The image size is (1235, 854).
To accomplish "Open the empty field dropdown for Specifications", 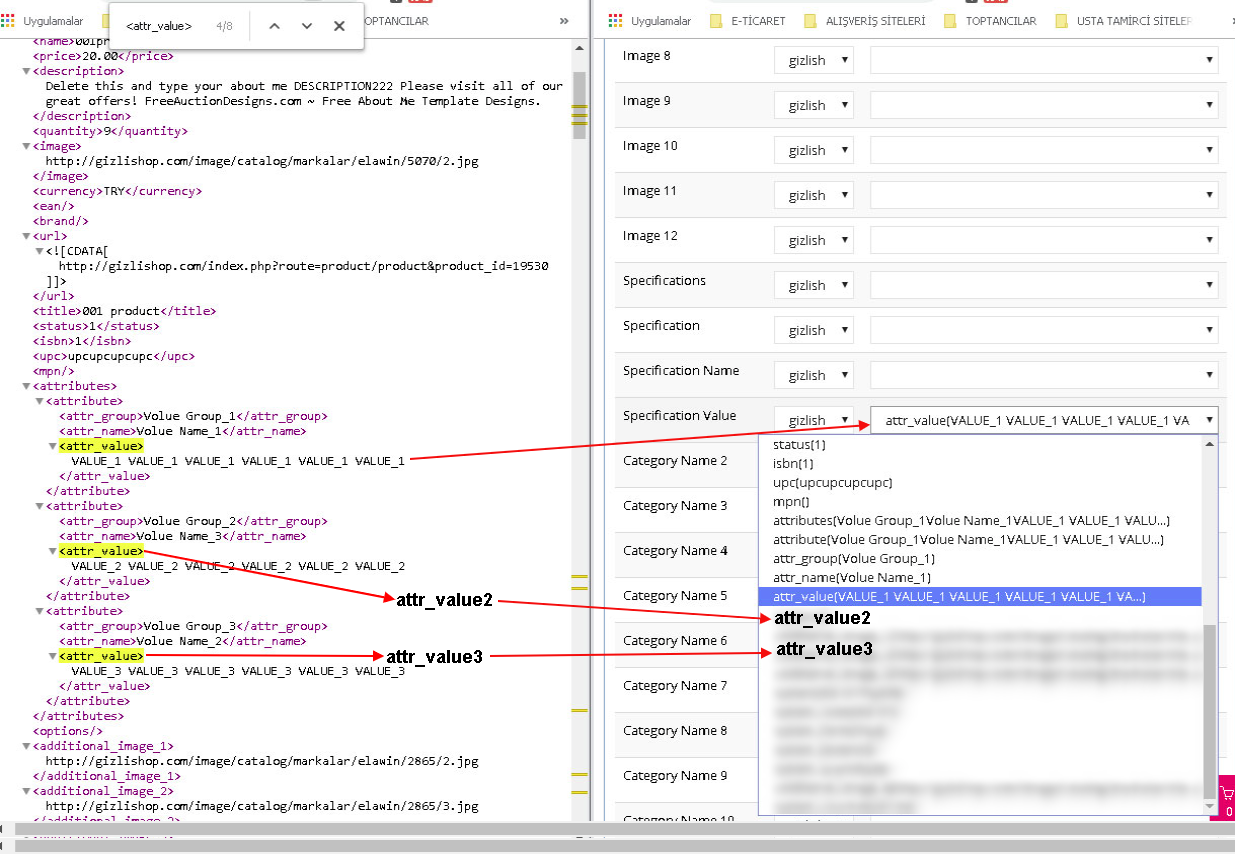I will coord(1044,285).
